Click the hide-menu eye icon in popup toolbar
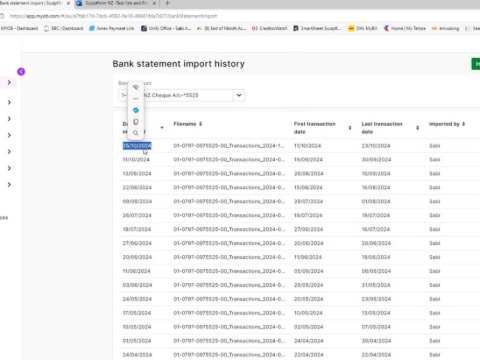This screenshot has height=360, width=480. (x=136, y=87)
